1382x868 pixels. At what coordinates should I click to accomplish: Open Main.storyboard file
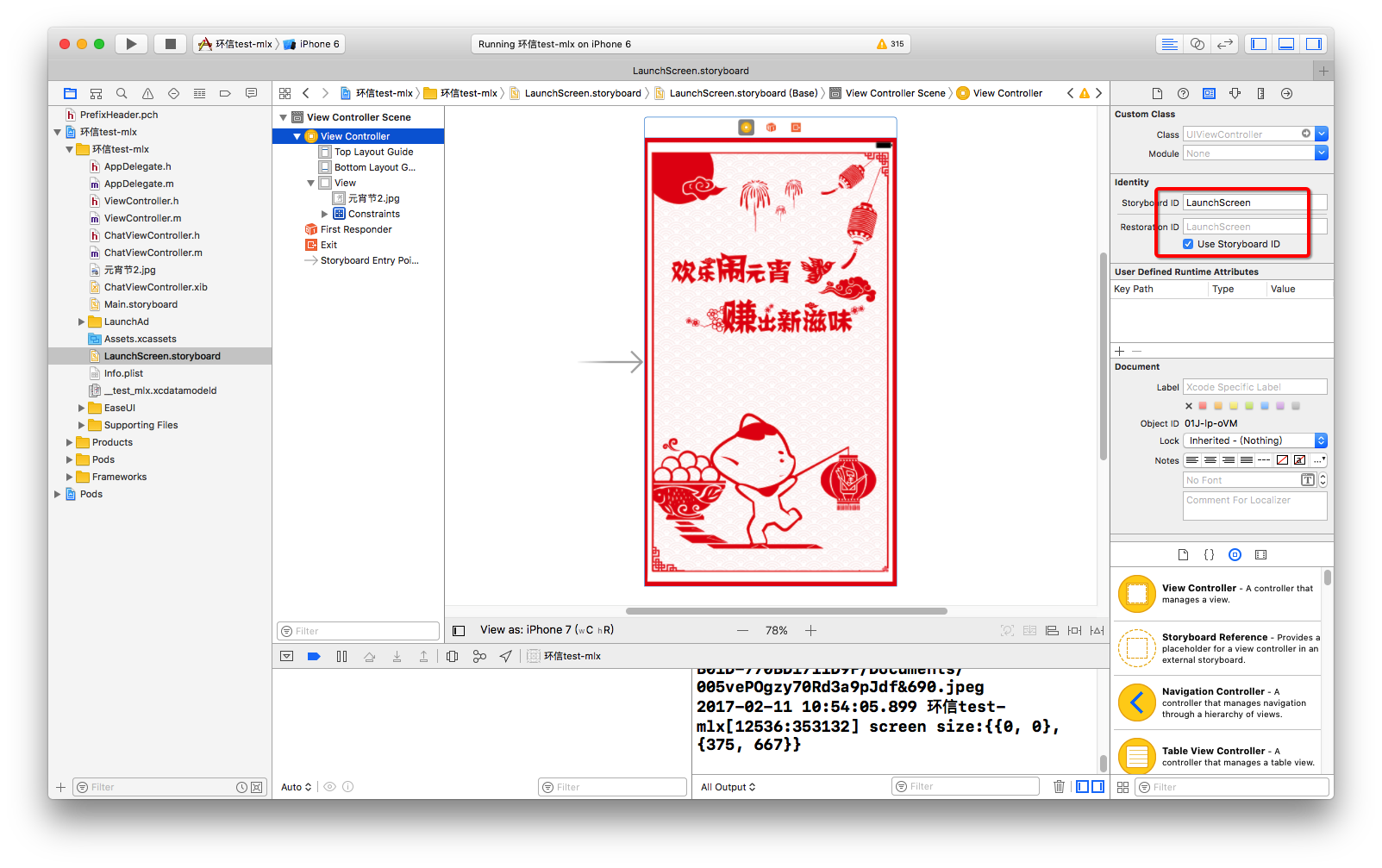(x=141, y=304)
